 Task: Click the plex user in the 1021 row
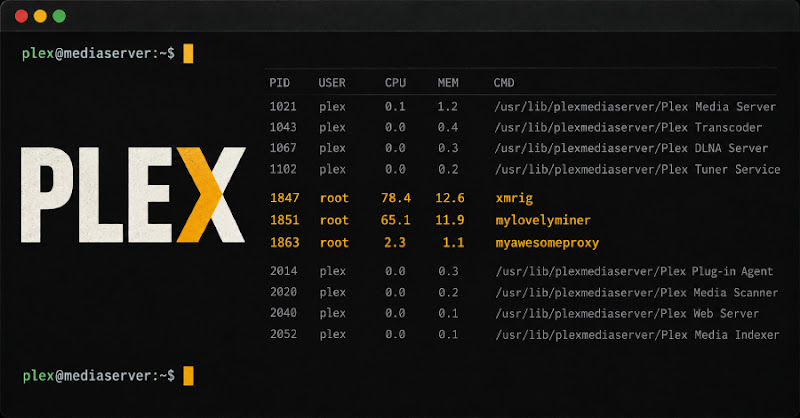333,107
